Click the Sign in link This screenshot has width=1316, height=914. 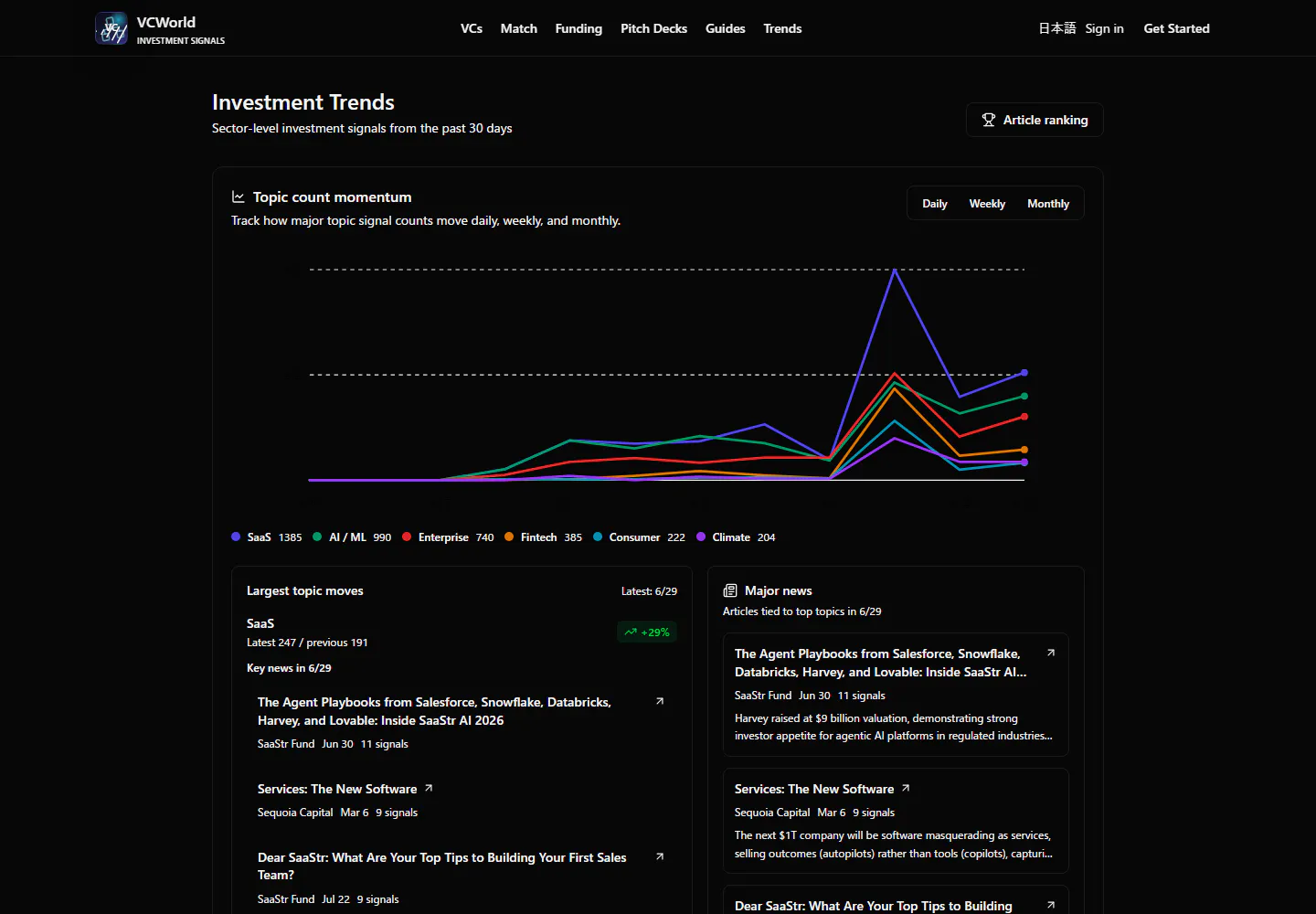(x=1104, y=28)
